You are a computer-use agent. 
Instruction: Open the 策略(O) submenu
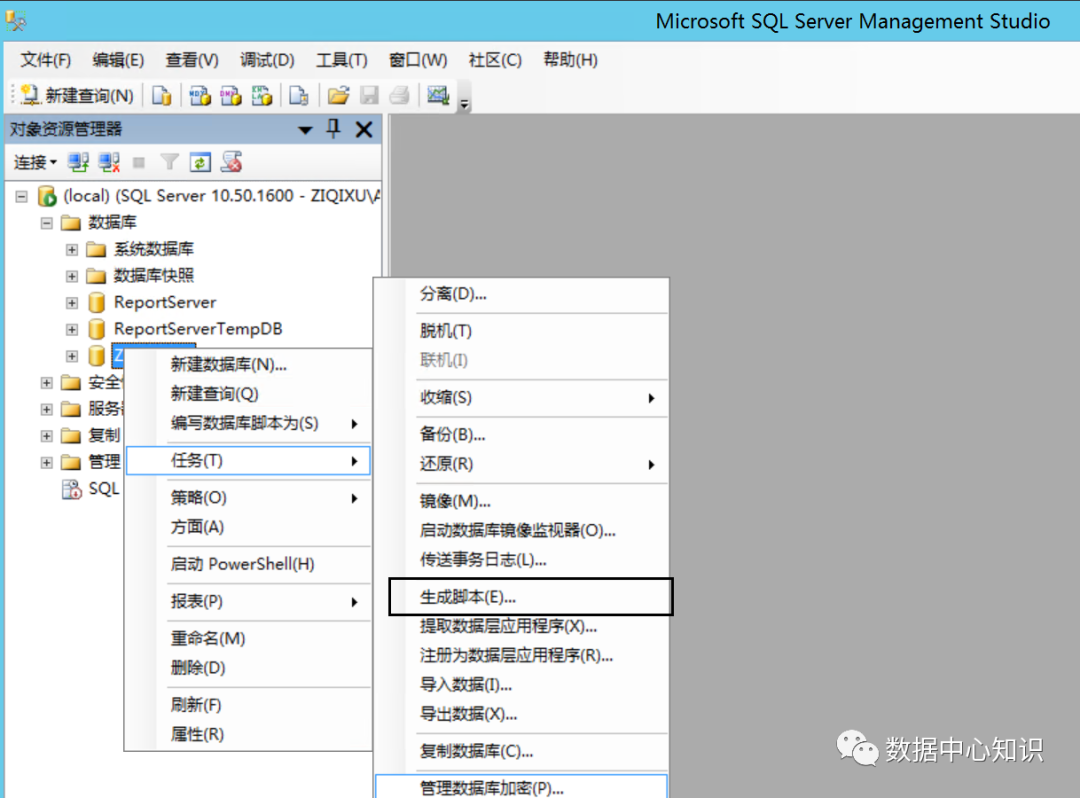click(x=248, y=498)
